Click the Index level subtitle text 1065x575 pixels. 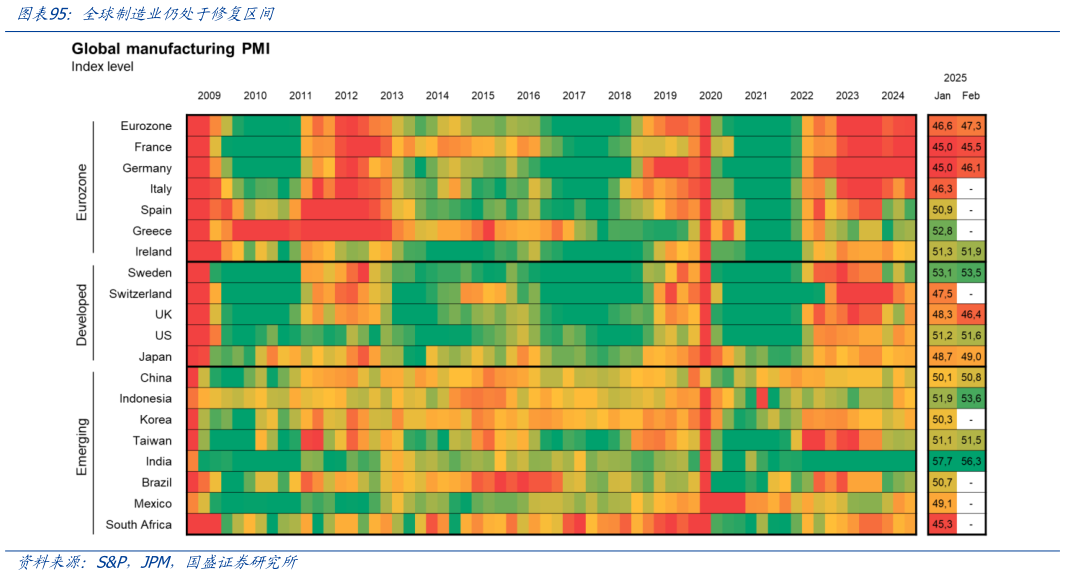[x=102, y=67]
